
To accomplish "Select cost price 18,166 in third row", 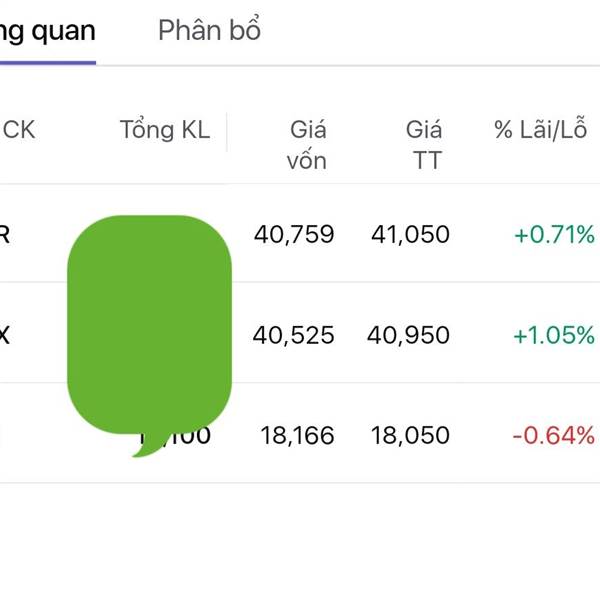I will pos(297,435).
